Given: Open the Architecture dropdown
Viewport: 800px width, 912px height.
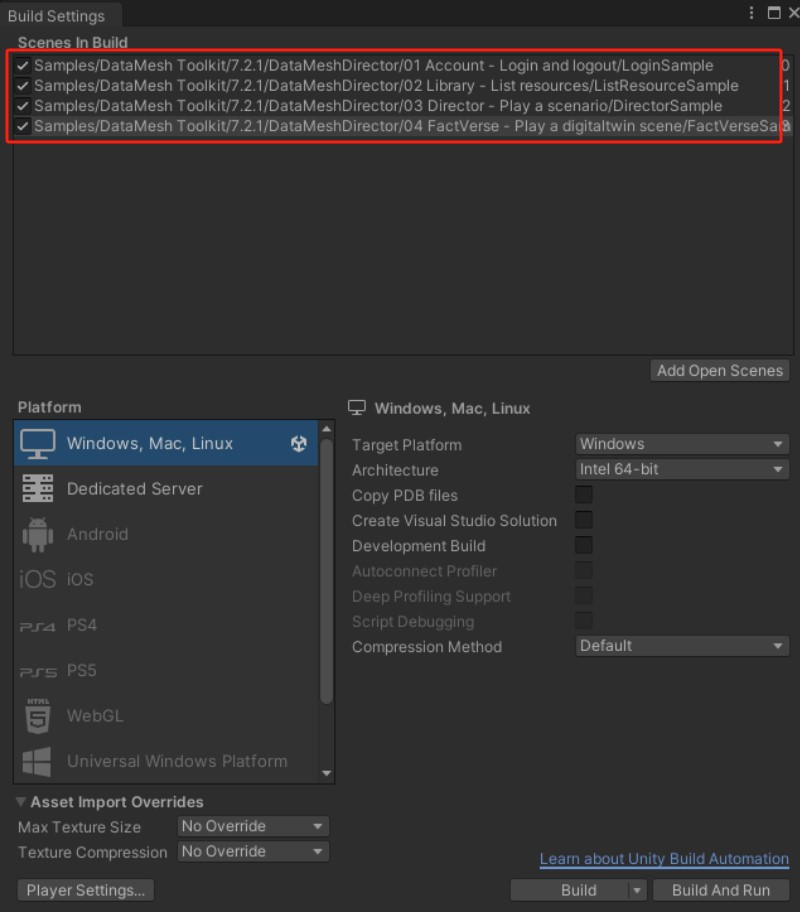Looking at the screenshot, I should tap(682, 469).
